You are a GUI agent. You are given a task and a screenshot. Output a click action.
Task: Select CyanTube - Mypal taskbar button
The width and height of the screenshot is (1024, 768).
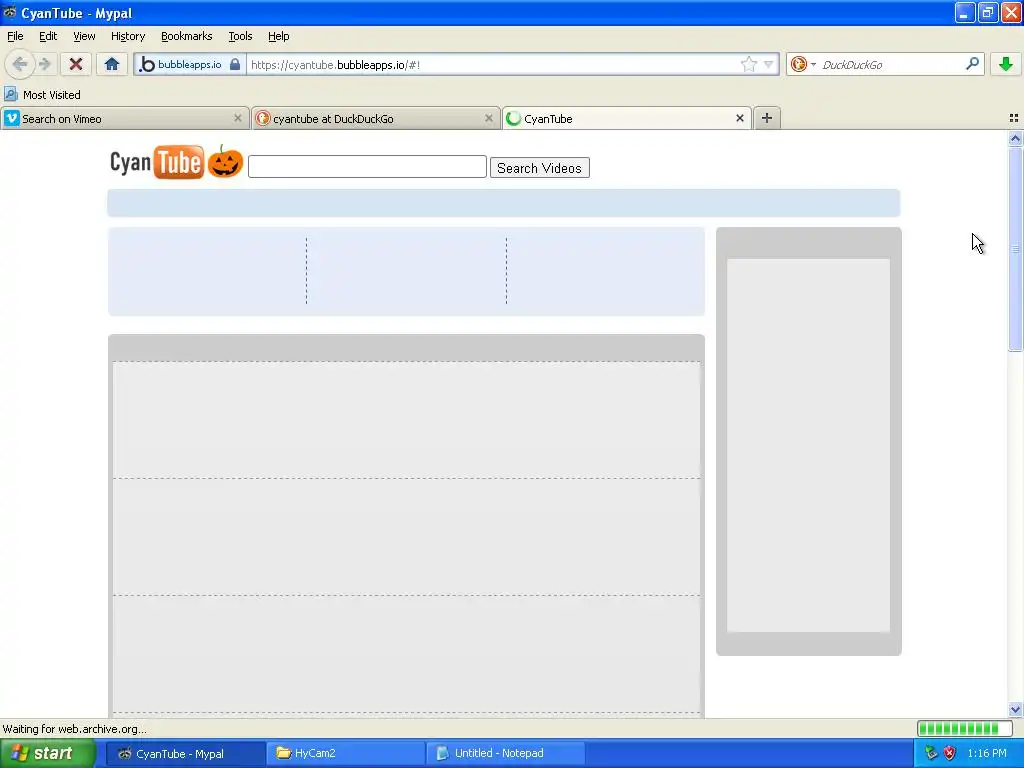pyautogui.click(x=184, y=753)
